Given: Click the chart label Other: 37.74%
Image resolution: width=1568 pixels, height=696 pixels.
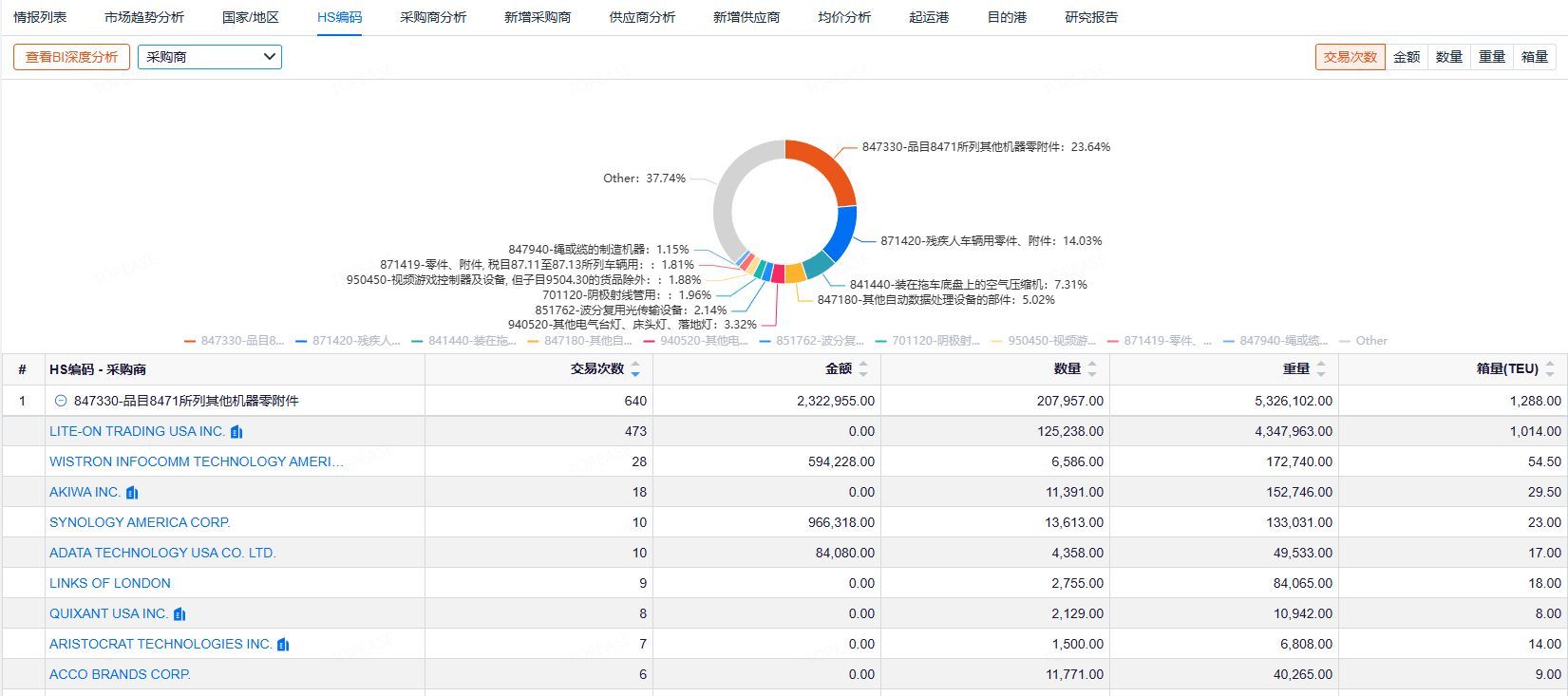Looking at the screenshot, I should point(644,179).
